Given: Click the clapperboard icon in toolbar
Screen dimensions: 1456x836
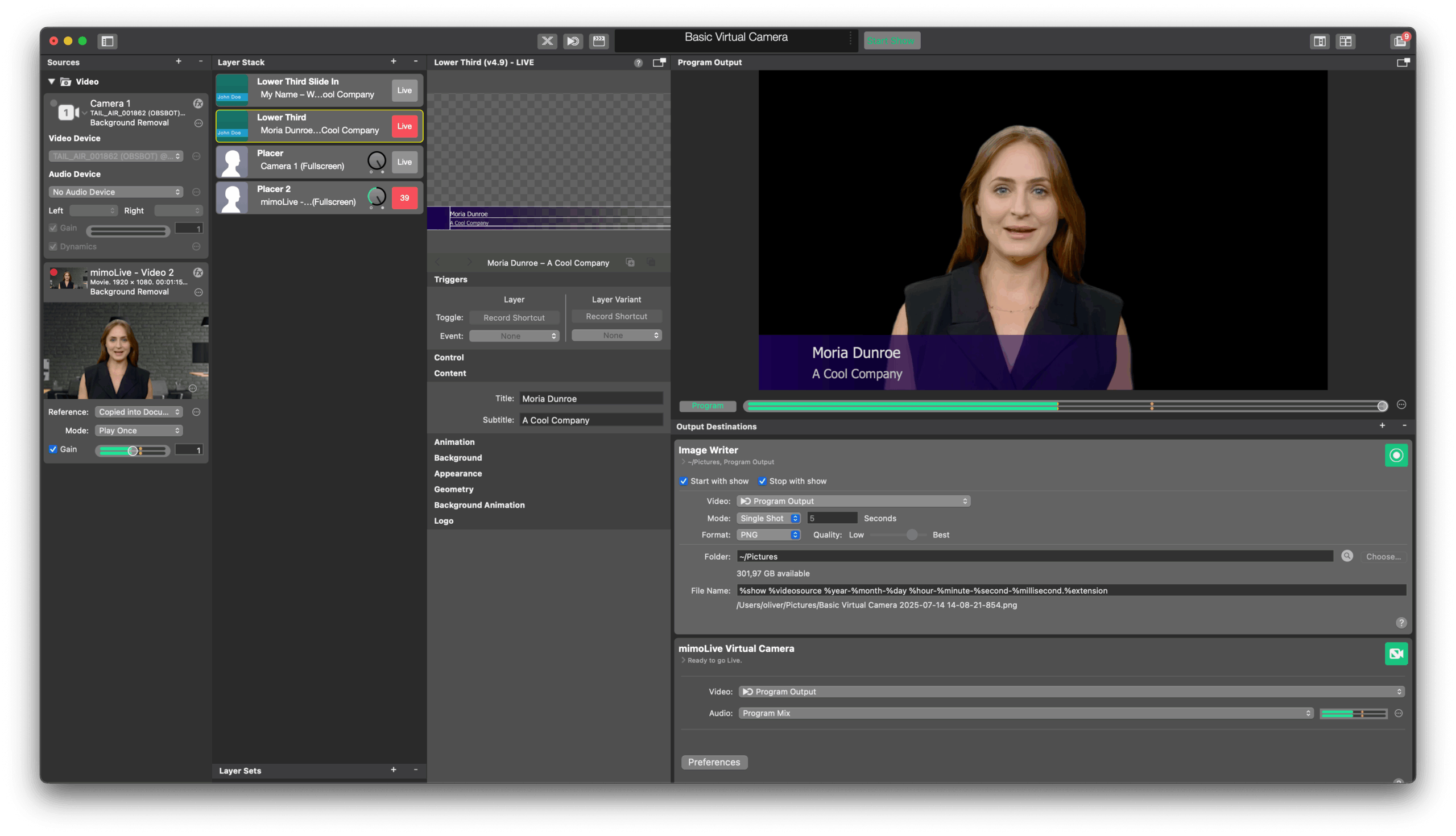Looking at the screenshot, I should (x=599, y=41).
